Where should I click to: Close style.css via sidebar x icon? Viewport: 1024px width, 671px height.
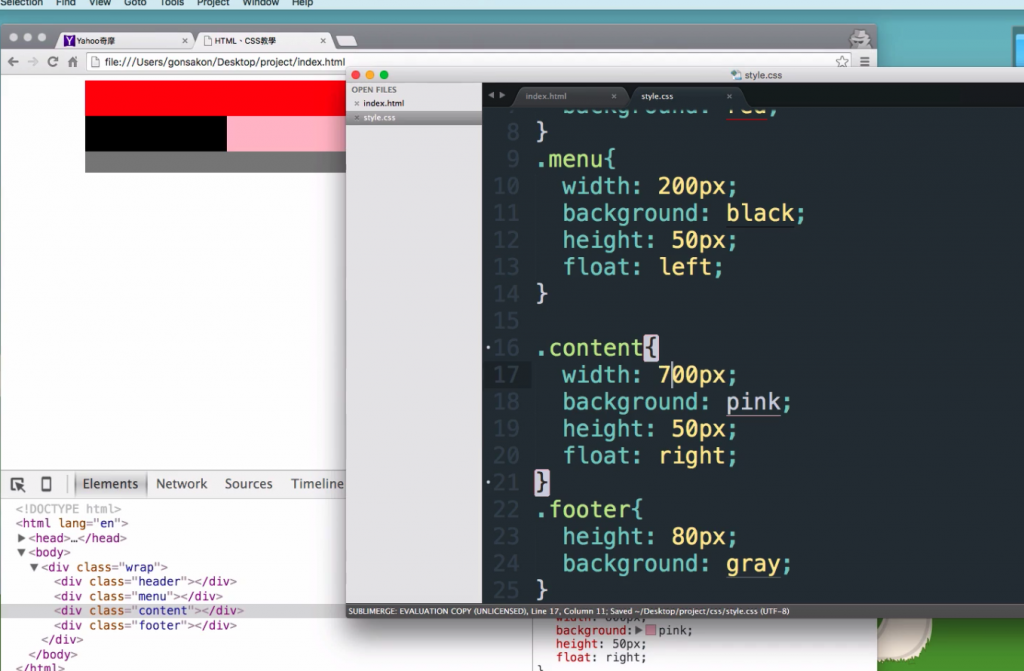357,118
